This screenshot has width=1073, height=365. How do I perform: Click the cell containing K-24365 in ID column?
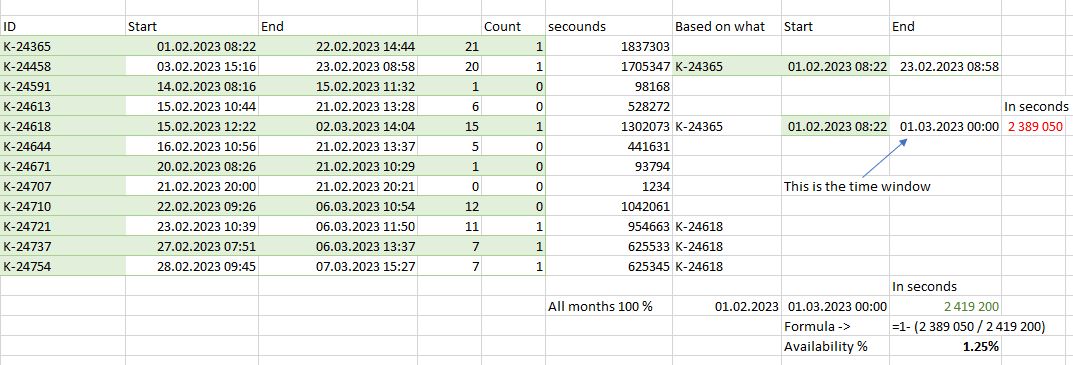[63, 47]
